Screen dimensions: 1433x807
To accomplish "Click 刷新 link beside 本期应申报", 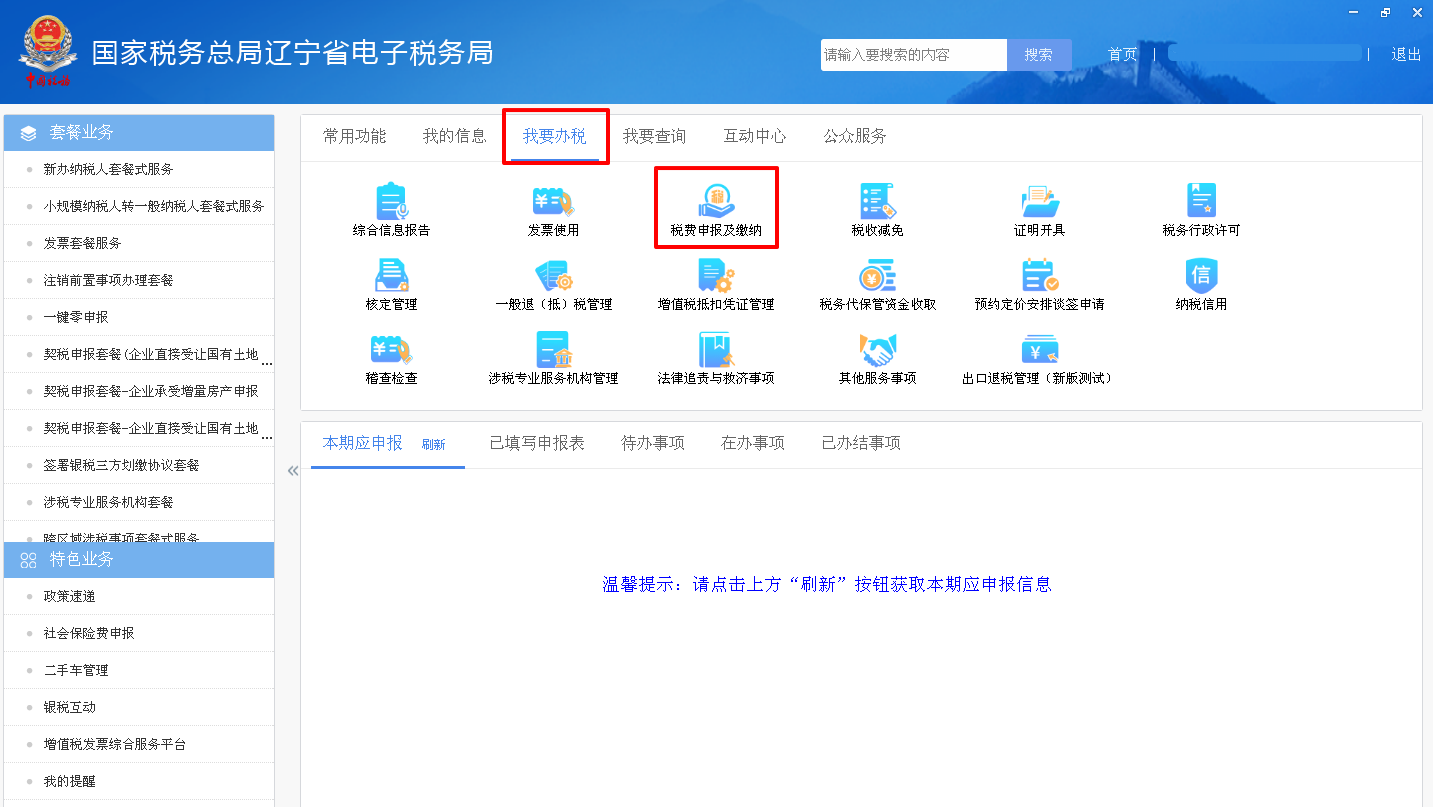I will point(433,445).
